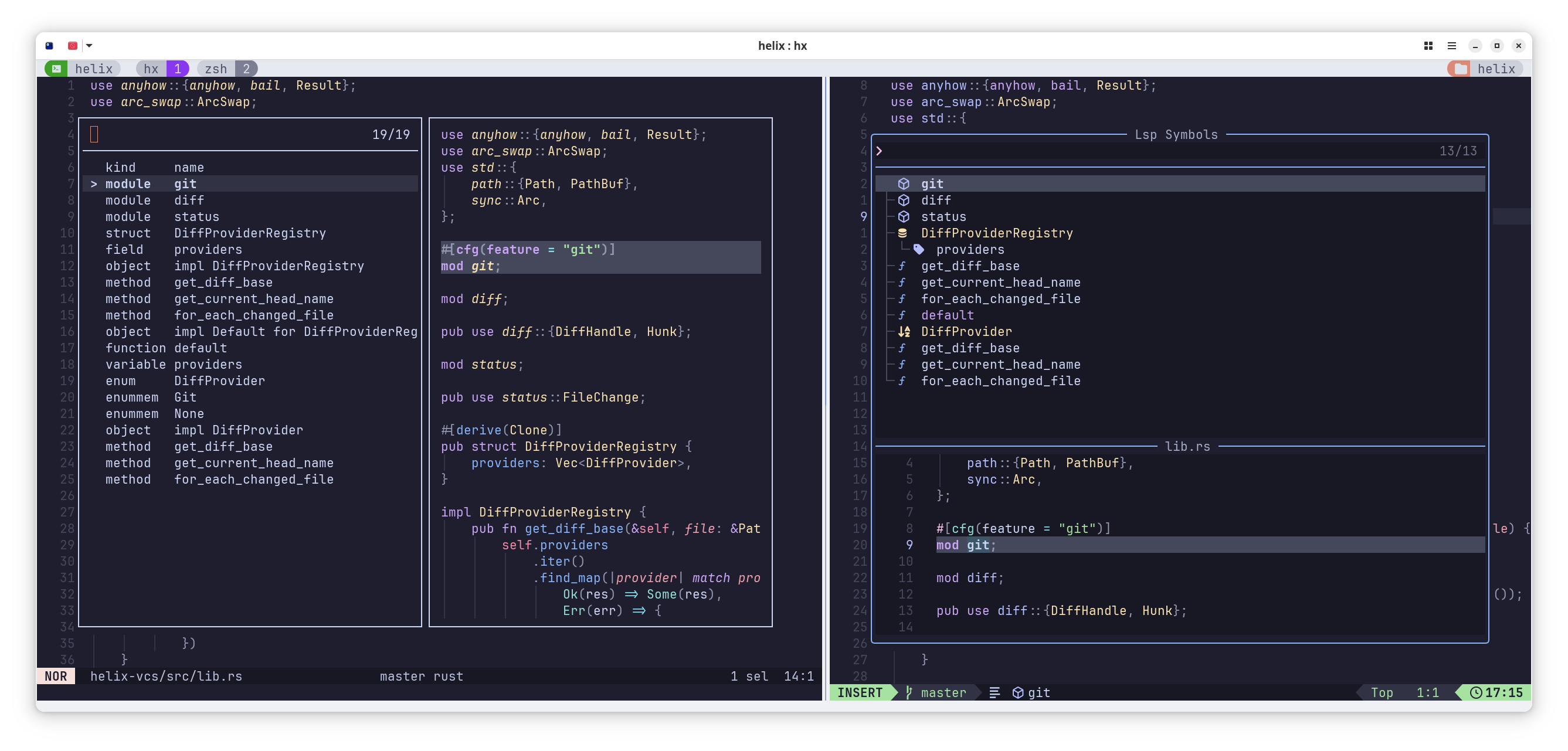Screen dimensions: 1568x751
Task: Select enummem None row in left picker
Action: pos(251,414)
